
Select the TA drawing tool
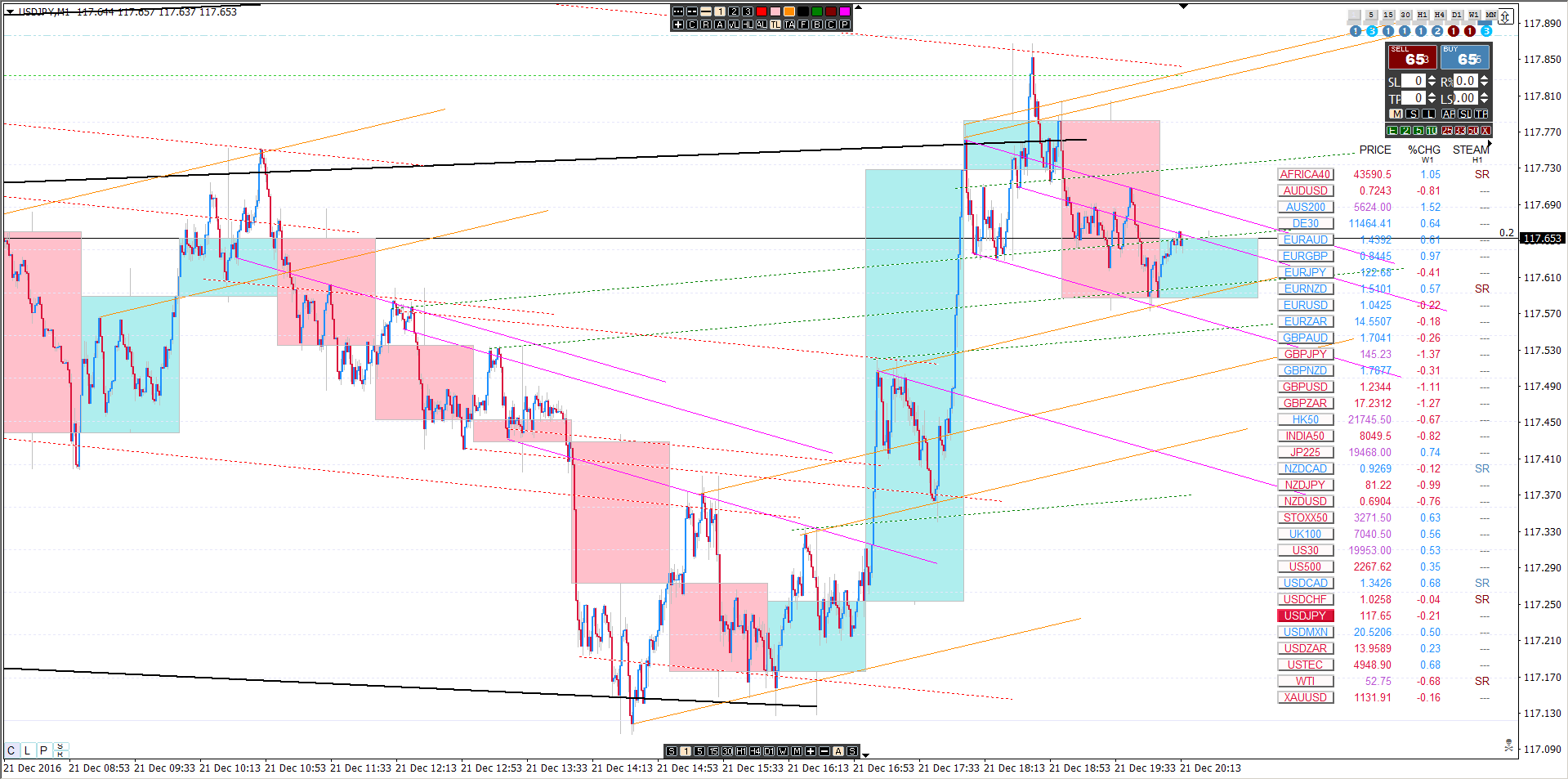click(x=789, y=25)
